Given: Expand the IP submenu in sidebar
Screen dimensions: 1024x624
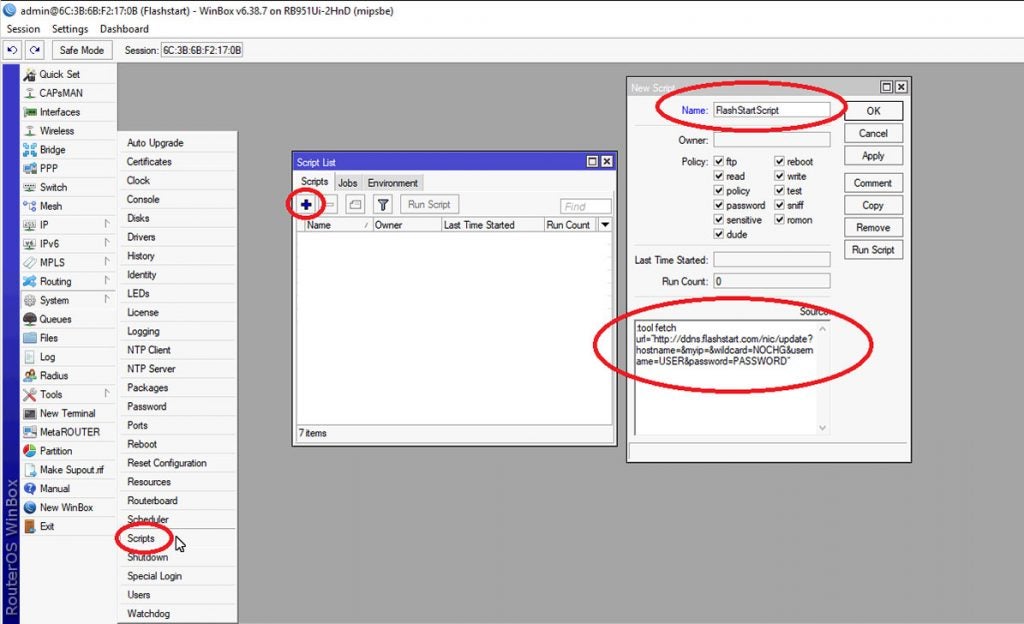Looking at the screenshot, I should (107, 225).
